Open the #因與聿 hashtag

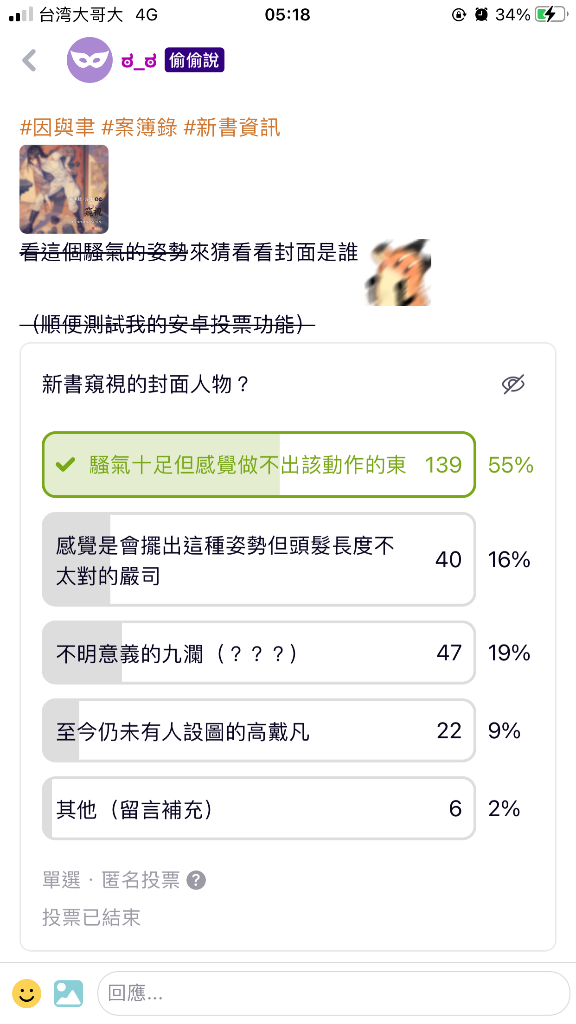pyautogui.click(x=57, y=127)
